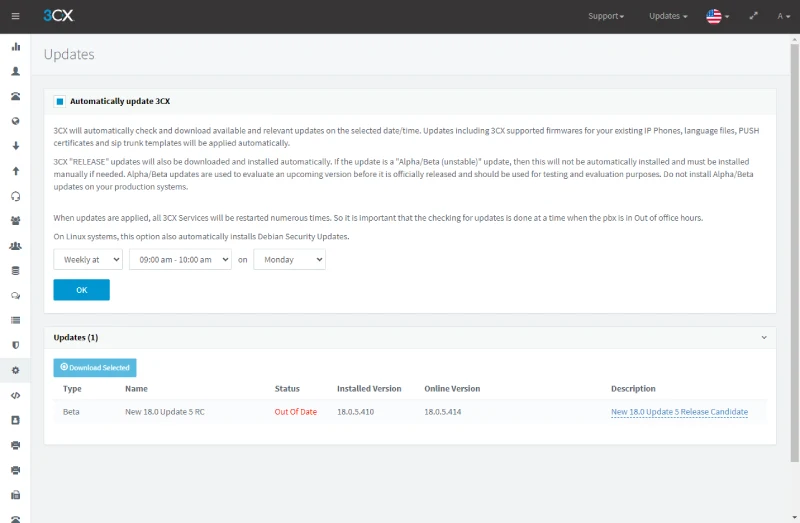The width and height of the screenshot is (800, 523).
Task: Click the 'Out Of Date' status text
Action: click(x=295, y=412)
